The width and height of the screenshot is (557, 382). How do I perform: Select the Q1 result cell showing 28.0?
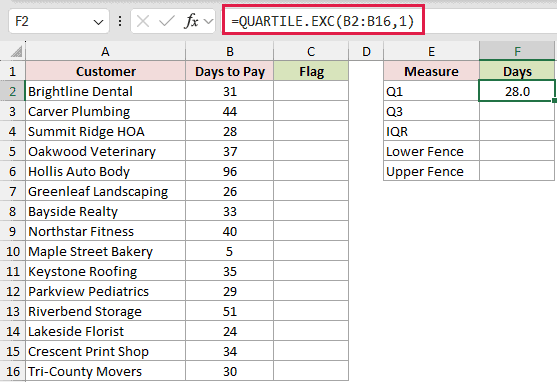click(x=517, y=91)
